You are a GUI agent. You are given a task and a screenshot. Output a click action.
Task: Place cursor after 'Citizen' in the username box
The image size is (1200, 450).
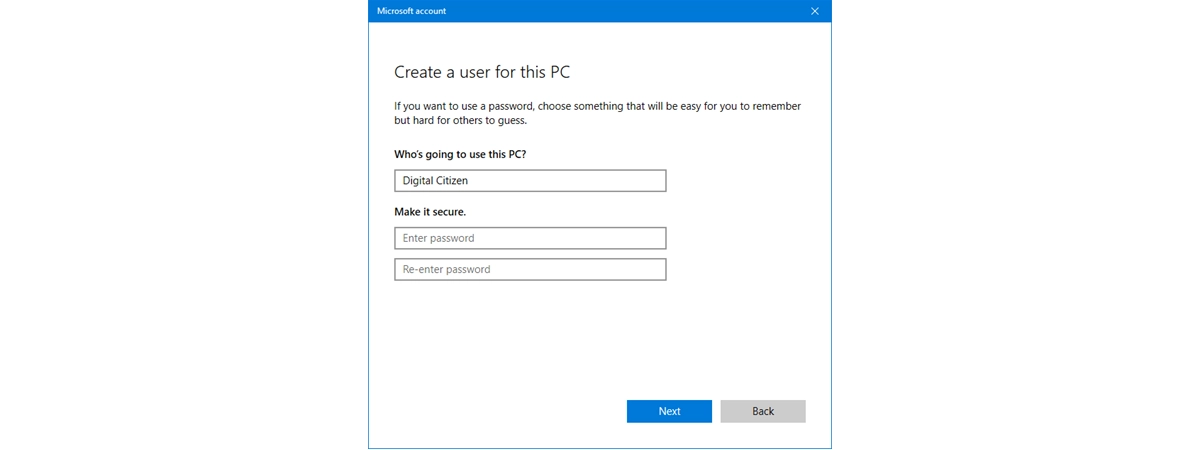(x=470, y=180)
